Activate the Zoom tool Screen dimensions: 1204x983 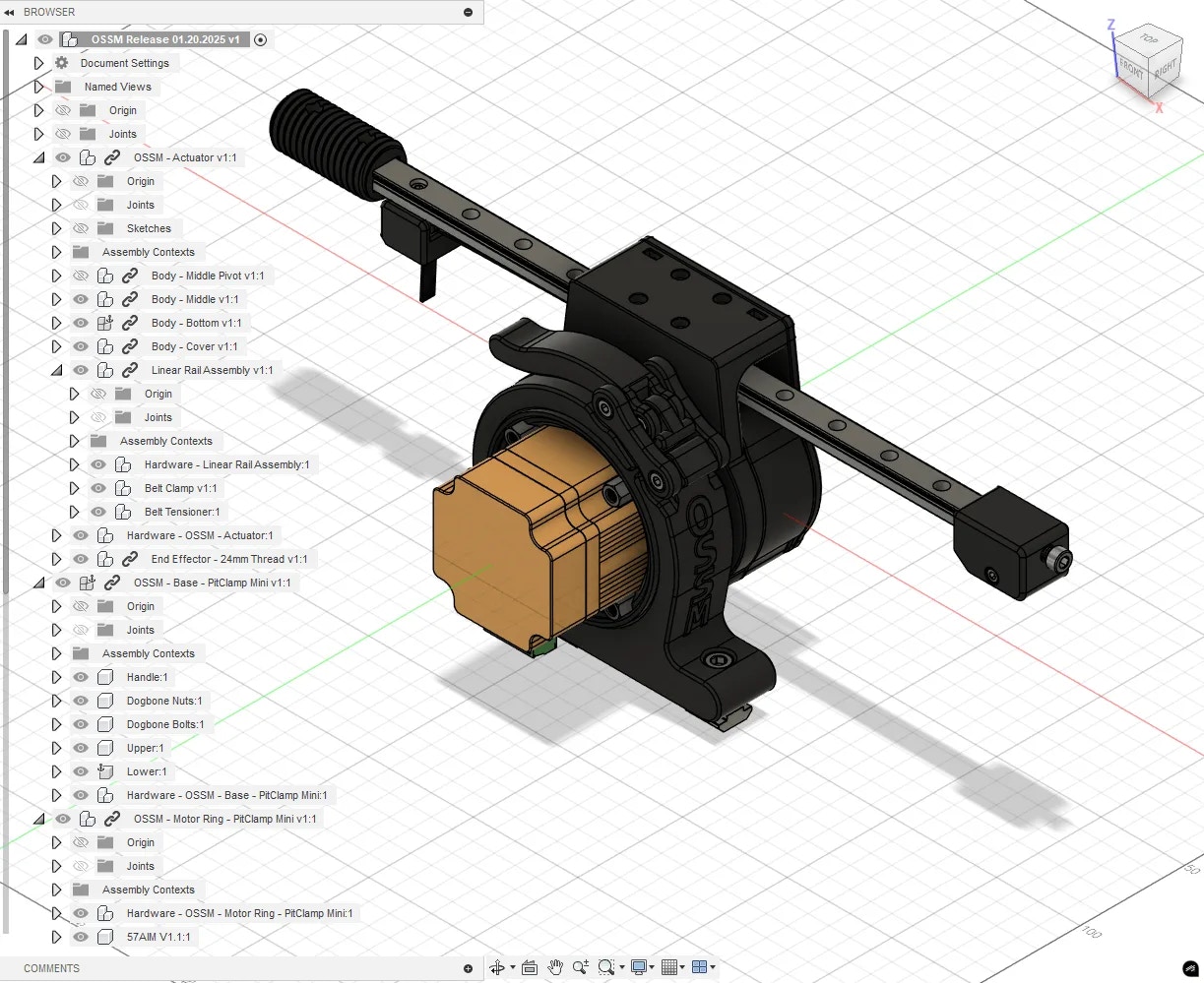580,967
